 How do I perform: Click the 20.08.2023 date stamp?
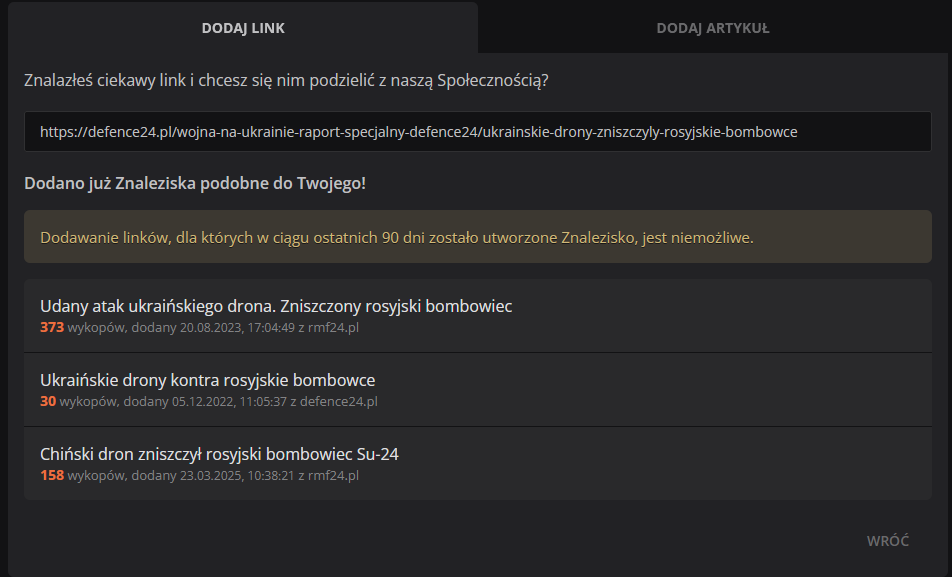point(213,327)
